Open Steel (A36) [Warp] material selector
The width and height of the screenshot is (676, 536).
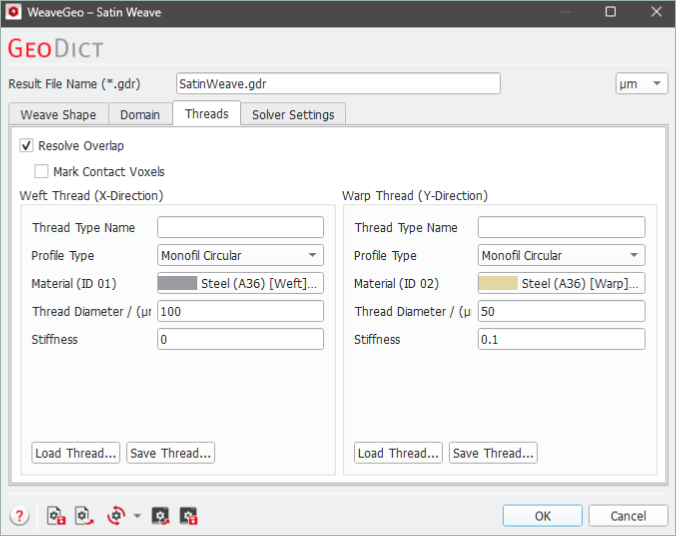point(561,283)
